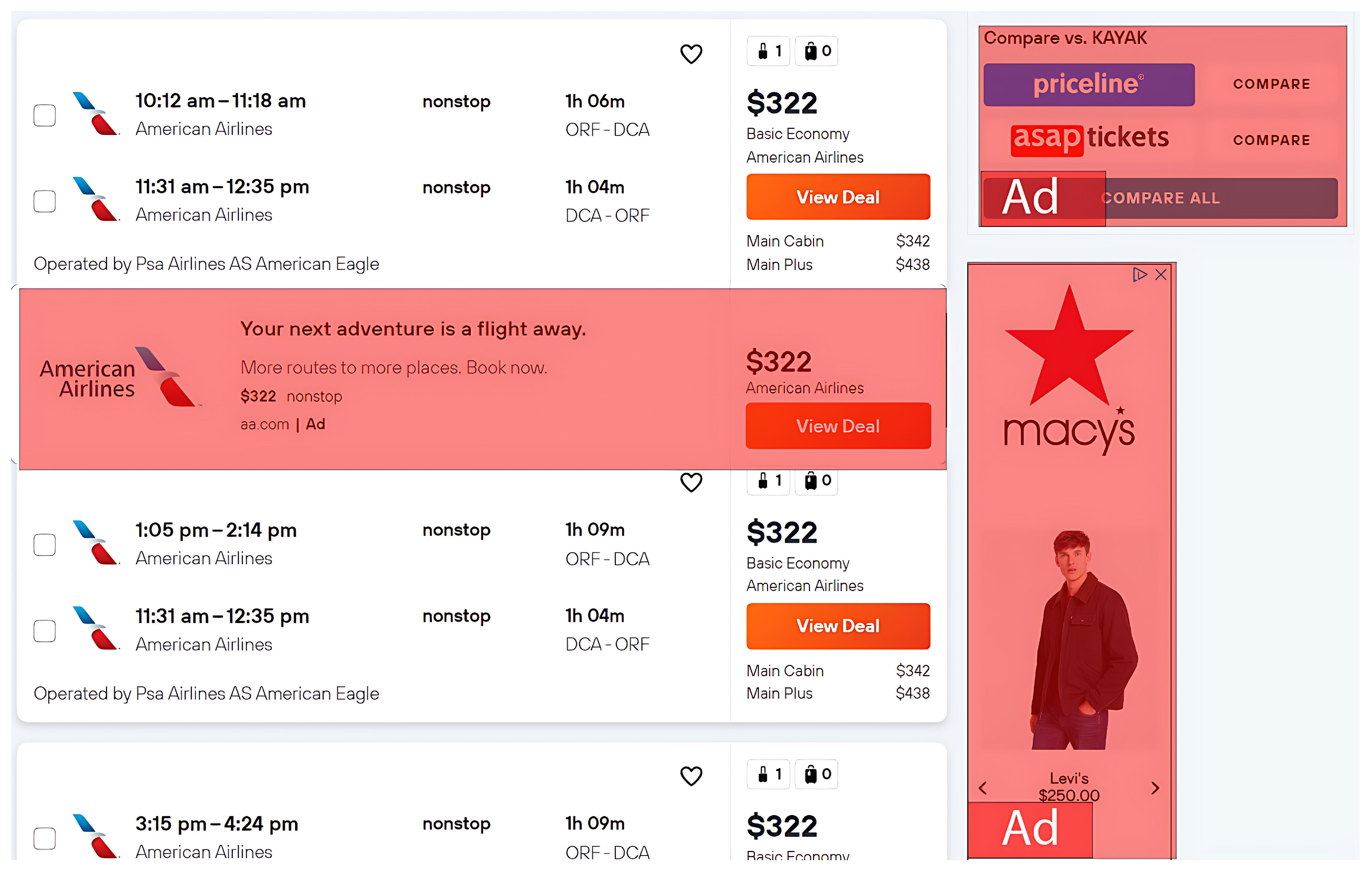Close the Macy's ad with X icon

(1161, 275)
